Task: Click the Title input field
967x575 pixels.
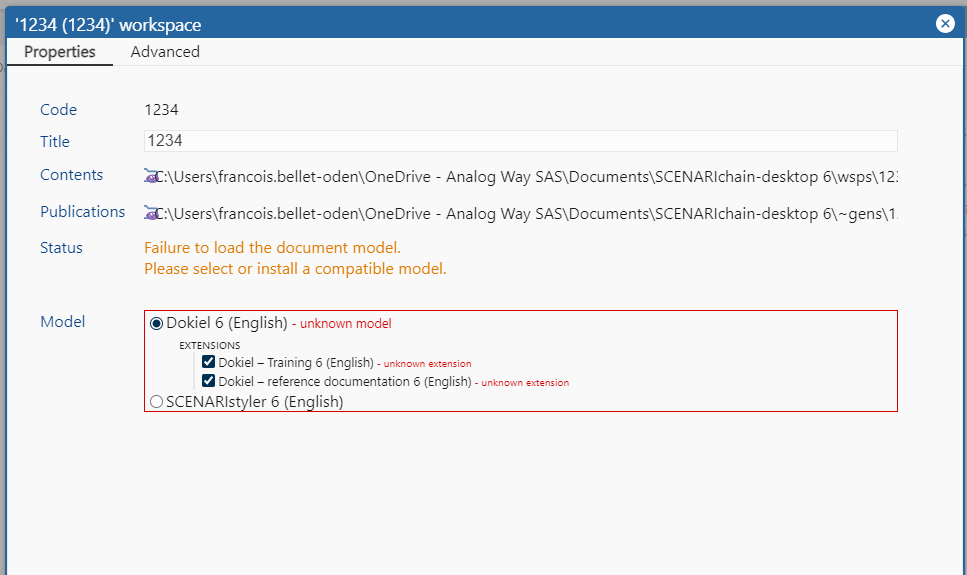Action: pyautogui.click(x=521, y=141)
